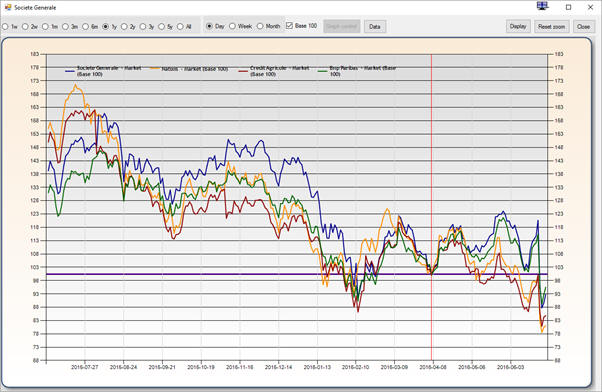Screen dimensions: 602x392
Task: Click the 2016-06-03 date axis label
Action: point(510,367)
